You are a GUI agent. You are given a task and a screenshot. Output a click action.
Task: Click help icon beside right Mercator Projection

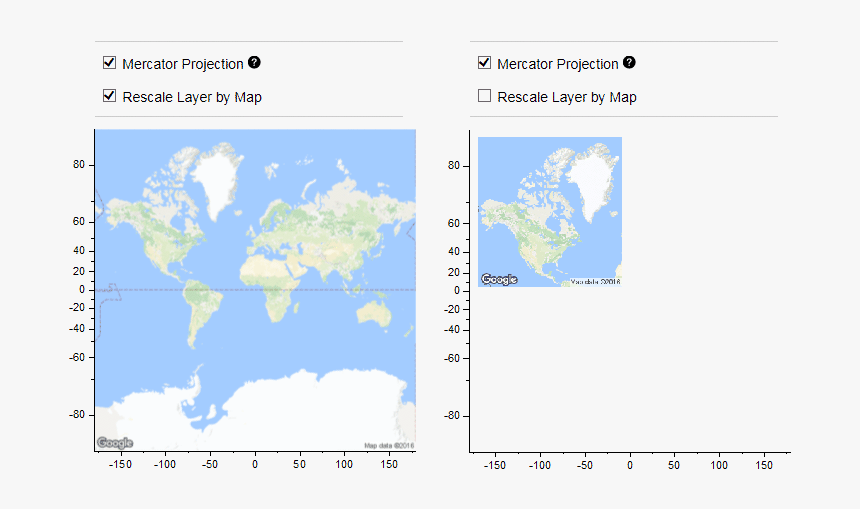click(x=629, y=62)
